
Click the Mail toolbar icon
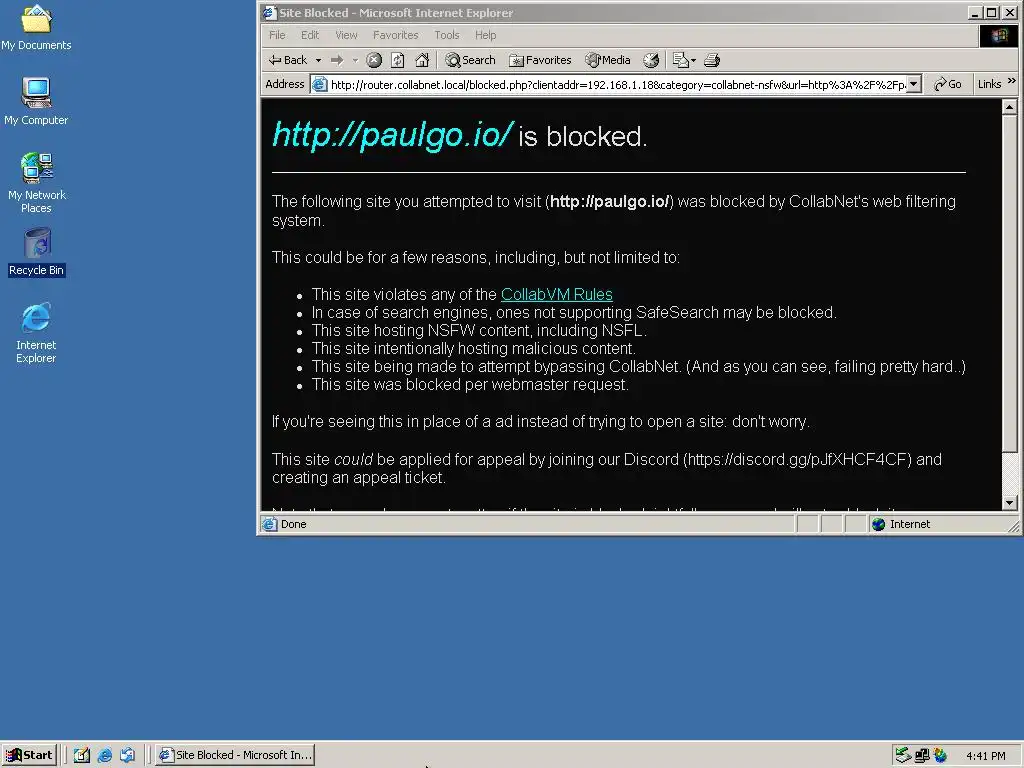point(680,61)
